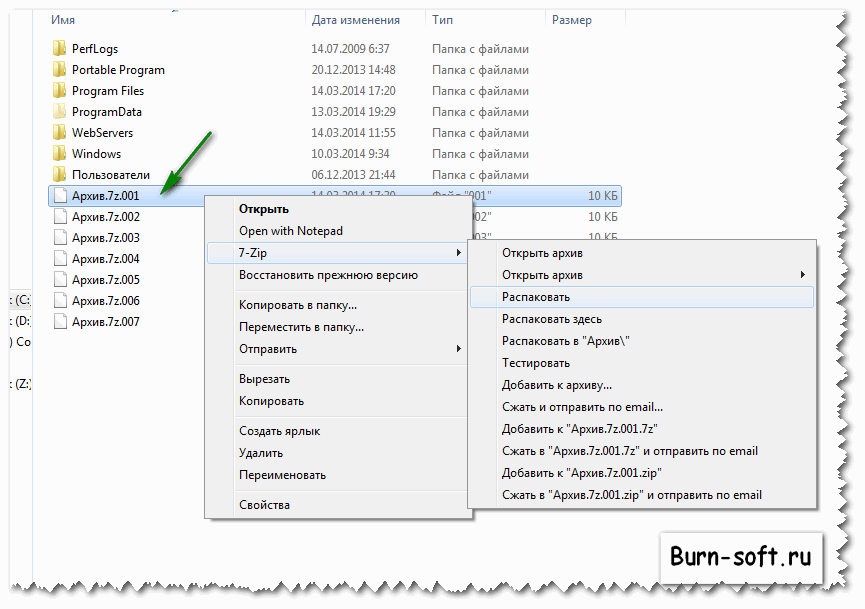Click the Размер column header
The image size is (865, 609).
[571, 20]
